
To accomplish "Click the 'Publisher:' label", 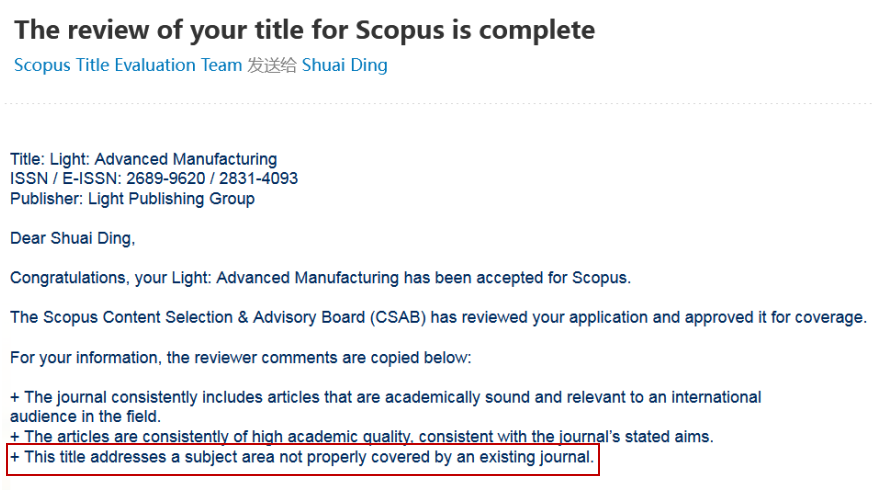I will pos(46,198).
